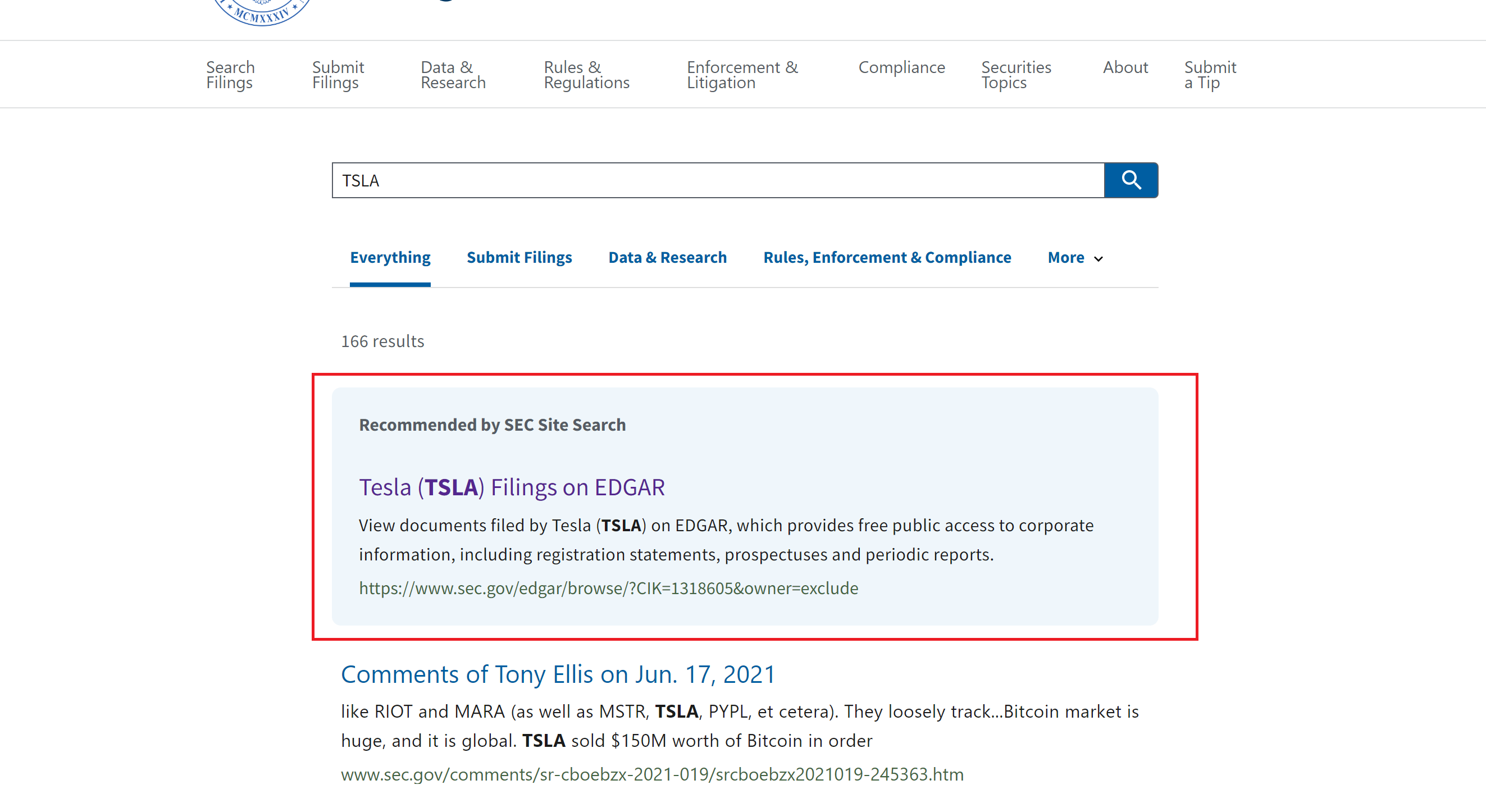Expand the More dropdown chevron
This screenshot has width=1486, height=812.
[x=1098, y=259]
